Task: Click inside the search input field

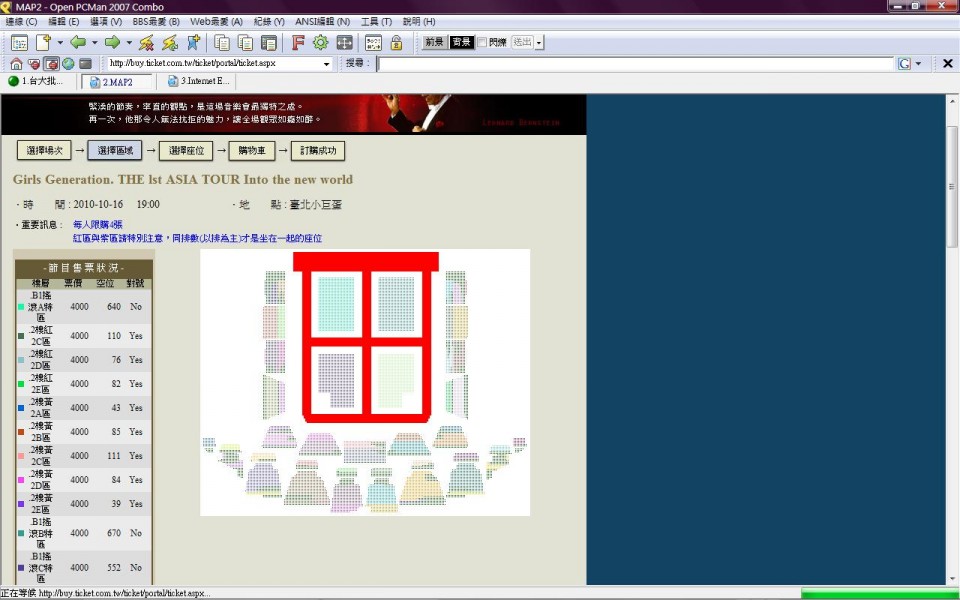Action: point(634,64)
